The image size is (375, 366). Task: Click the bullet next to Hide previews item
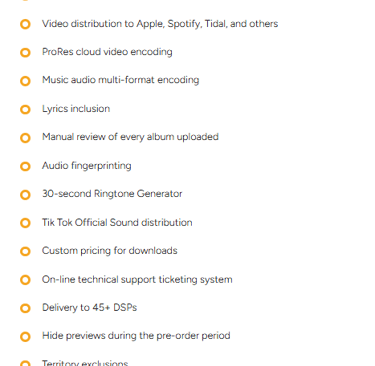(25, 337)
